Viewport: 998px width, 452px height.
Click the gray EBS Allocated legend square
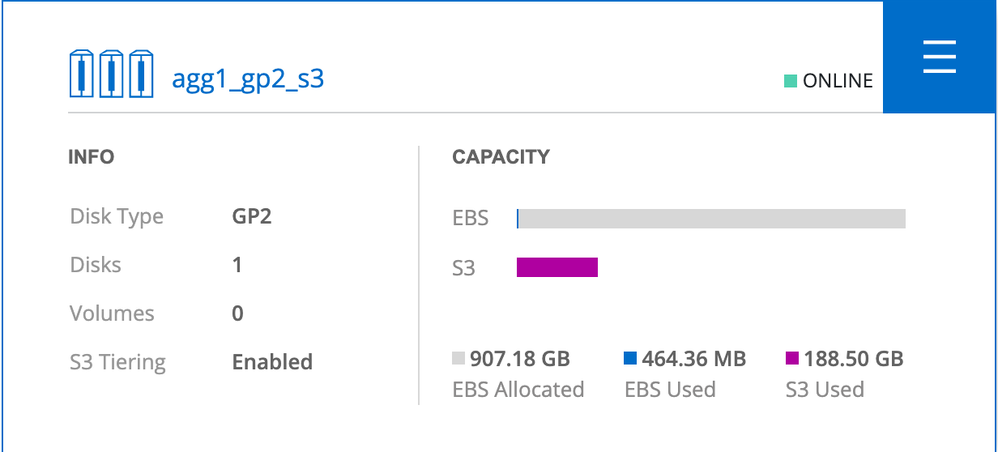pyautogui.click(x=459, y=358)
